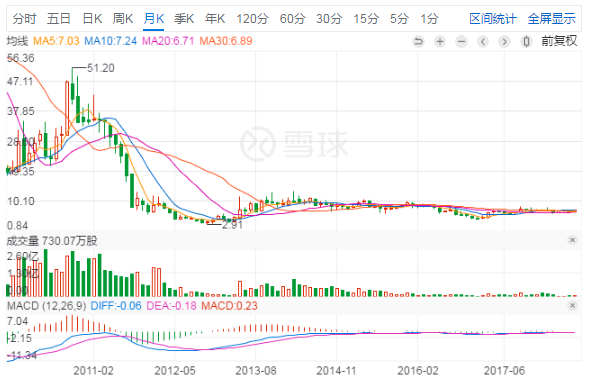Select the 年K yearly chart tab
Screen dimensions: 590x384
[x=215, y=18]
